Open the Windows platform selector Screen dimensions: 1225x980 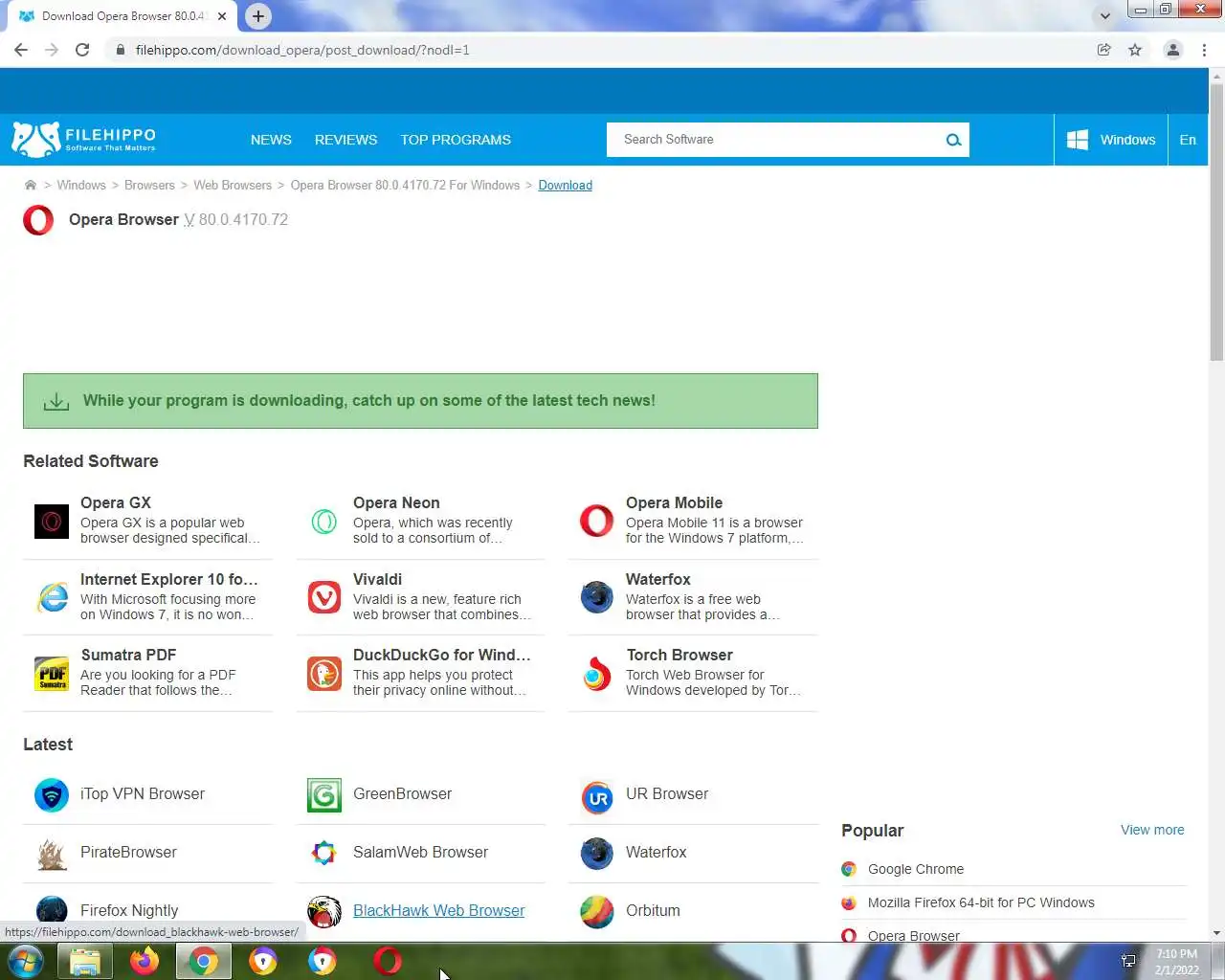click(x=1112, y=140)
